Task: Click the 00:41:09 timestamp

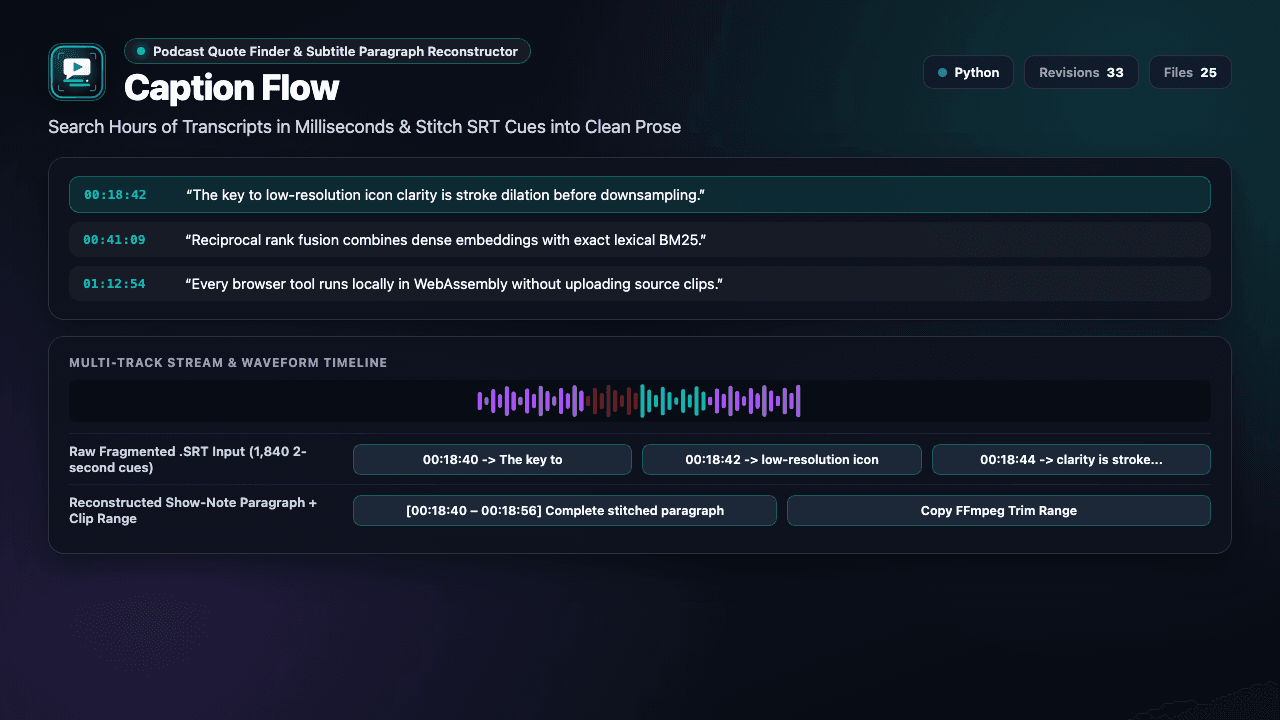Action: (x=114, y=240)
